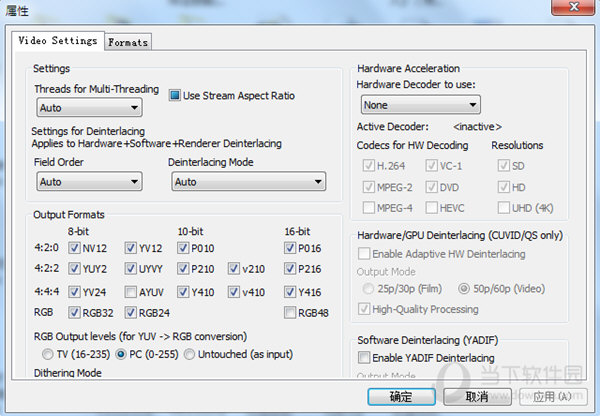
Task: Click the Dithering Mode label
Action: point(68,373)
